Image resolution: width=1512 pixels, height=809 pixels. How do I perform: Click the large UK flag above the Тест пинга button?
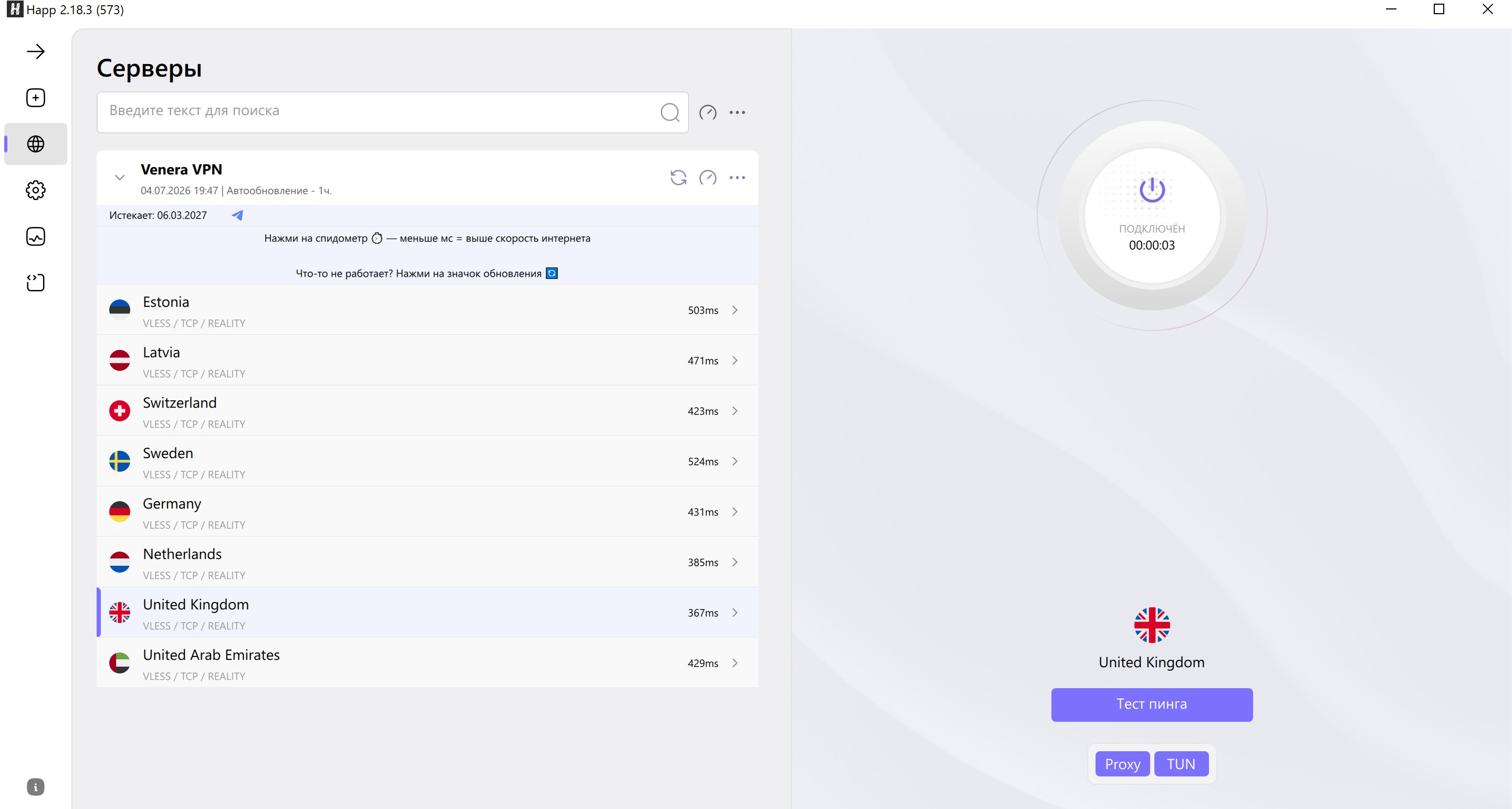[1152, 625]
